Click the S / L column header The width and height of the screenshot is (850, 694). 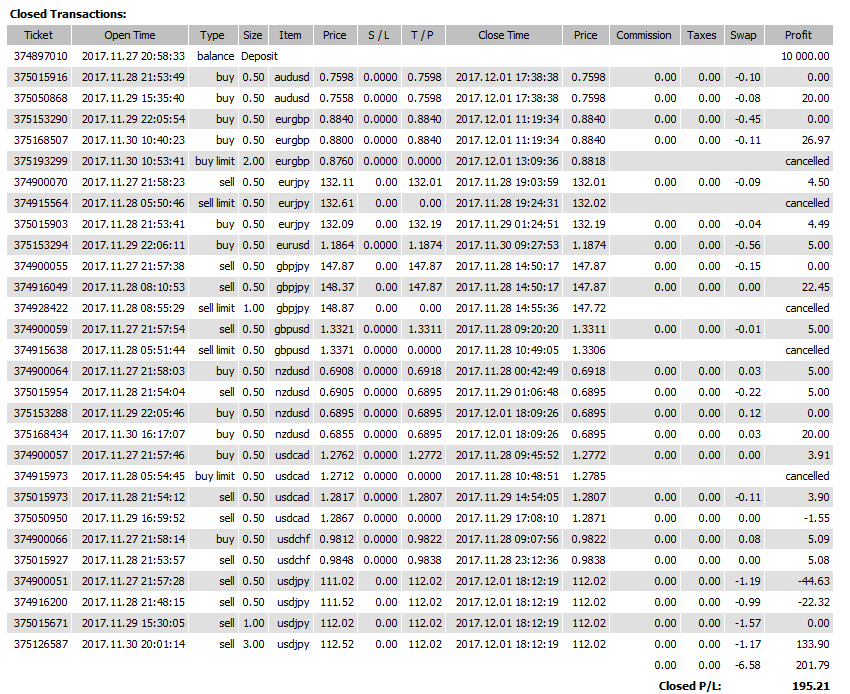tap(379, 35)
